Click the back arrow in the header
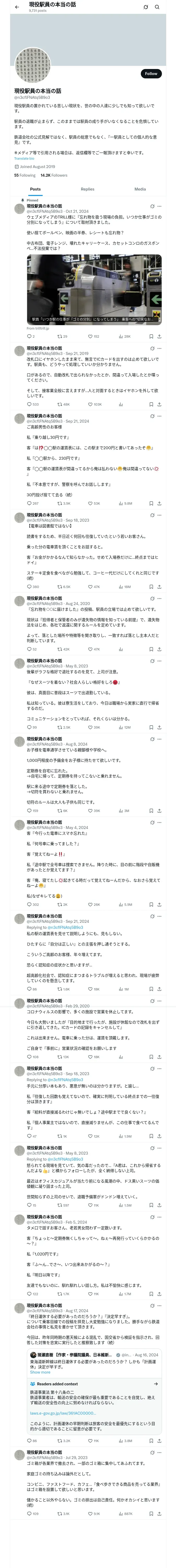Viewport: 176px width, 1568px height. 17,7
